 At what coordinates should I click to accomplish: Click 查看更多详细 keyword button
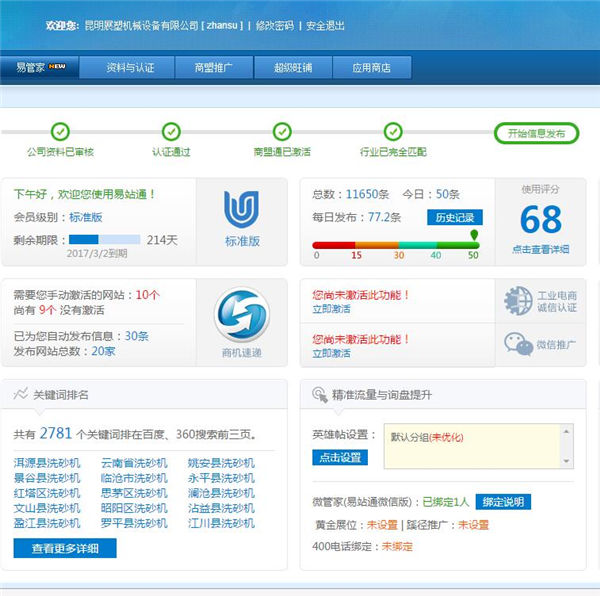click(x=65, y=548)
